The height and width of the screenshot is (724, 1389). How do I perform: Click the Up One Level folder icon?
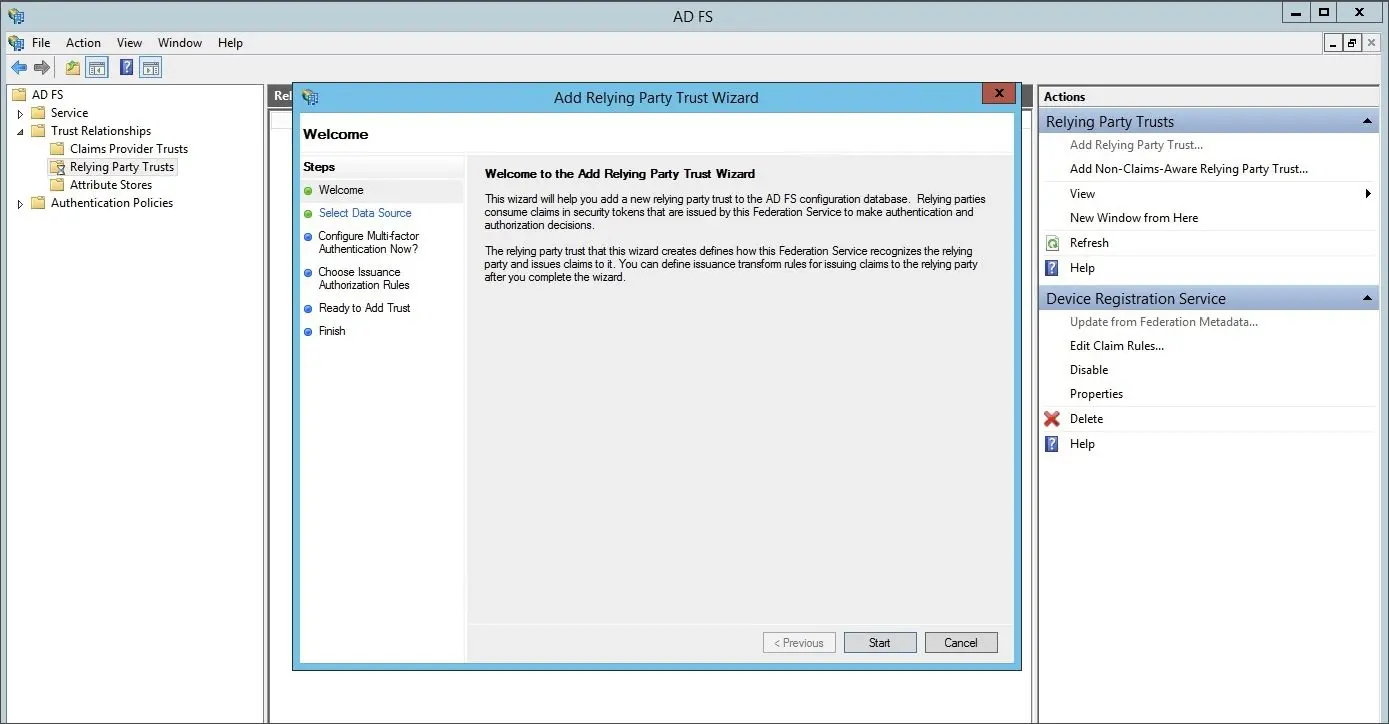coord(72,68)
